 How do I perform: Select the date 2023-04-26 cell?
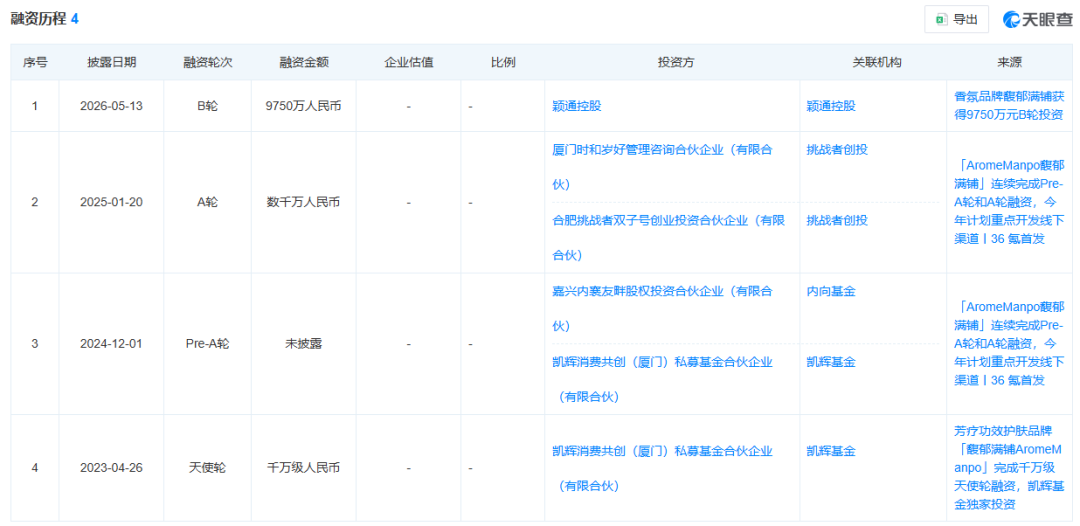[x=111, y=468]
